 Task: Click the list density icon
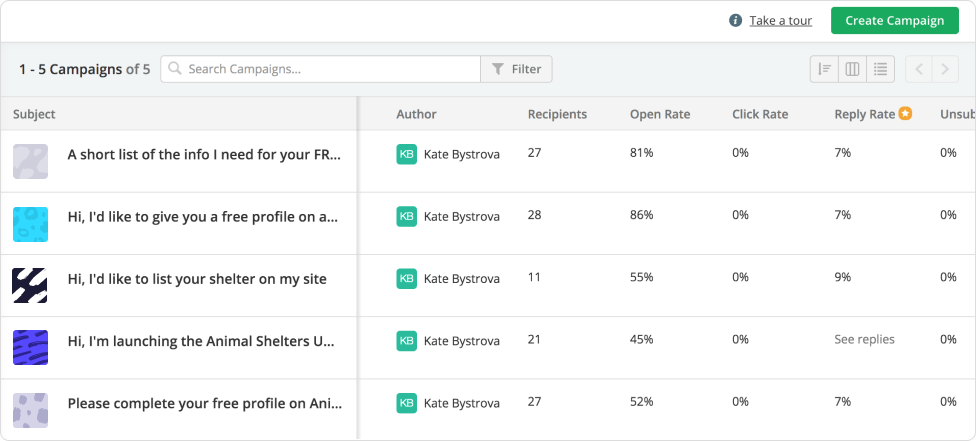(x=880, y=69)
